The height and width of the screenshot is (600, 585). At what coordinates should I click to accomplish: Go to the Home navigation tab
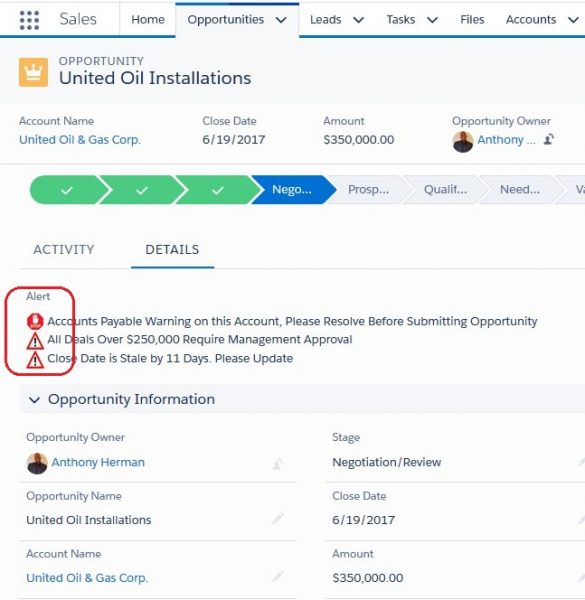point(148,20)
